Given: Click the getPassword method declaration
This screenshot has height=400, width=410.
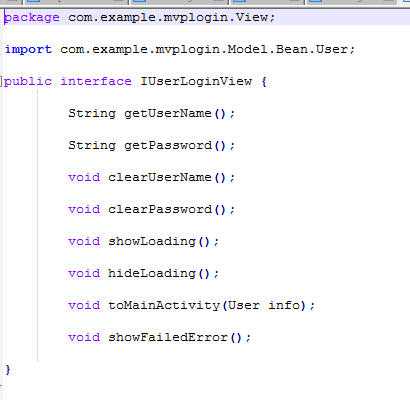Looking at the screenshot, I should (x=152, y=146).
